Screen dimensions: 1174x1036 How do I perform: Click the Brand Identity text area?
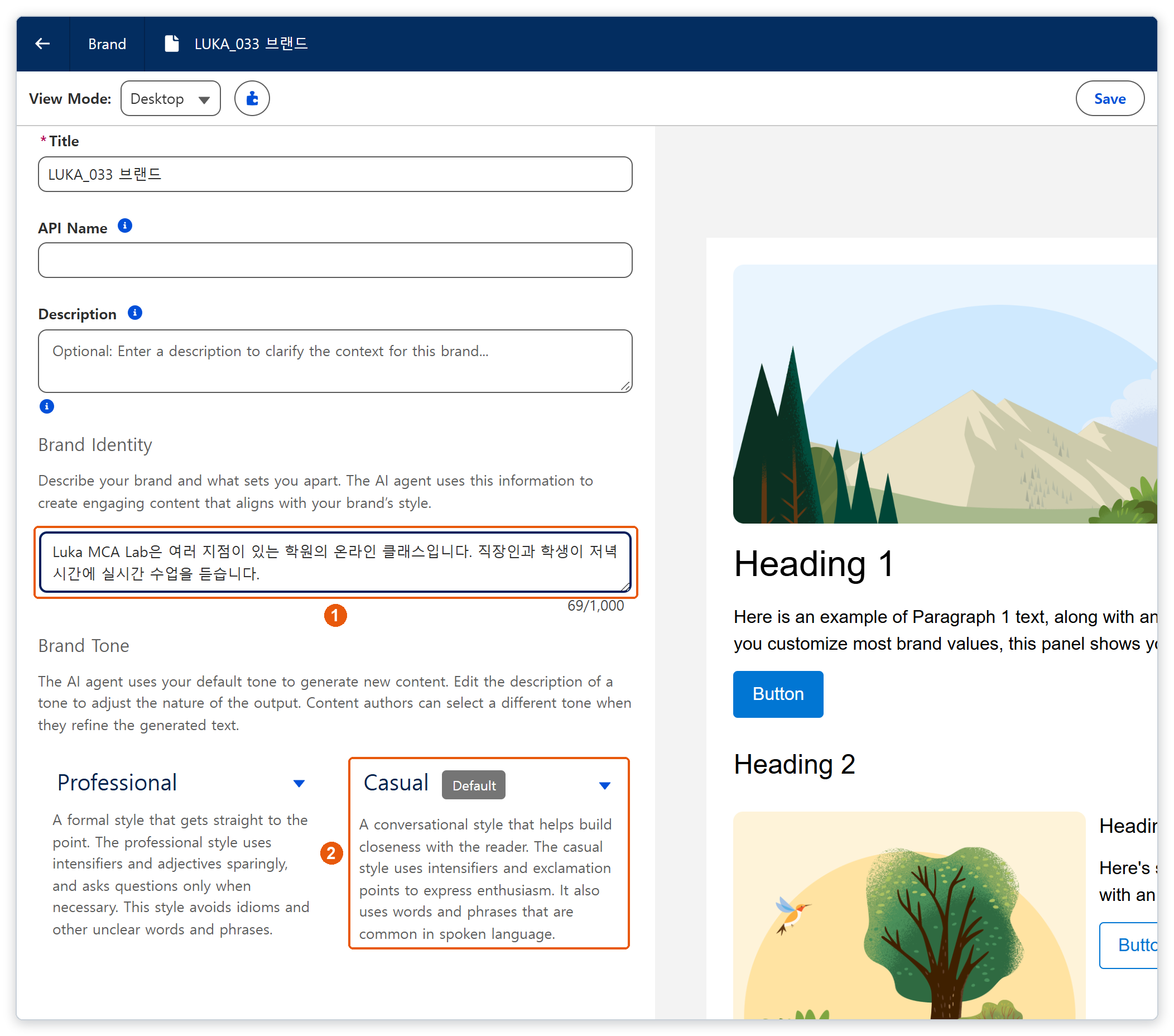coord(335,563)
